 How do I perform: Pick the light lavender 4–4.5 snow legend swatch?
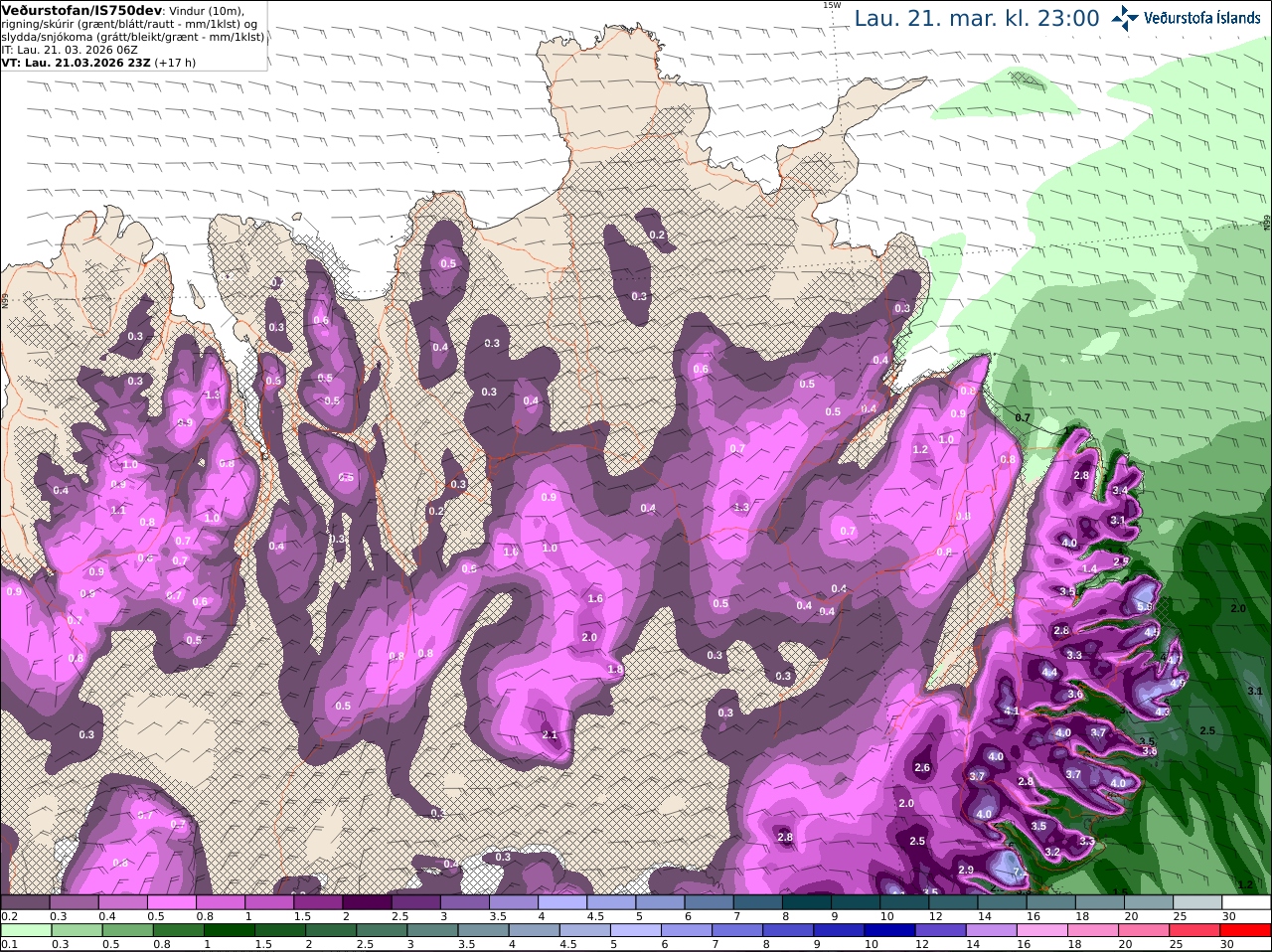coord(560,902)
